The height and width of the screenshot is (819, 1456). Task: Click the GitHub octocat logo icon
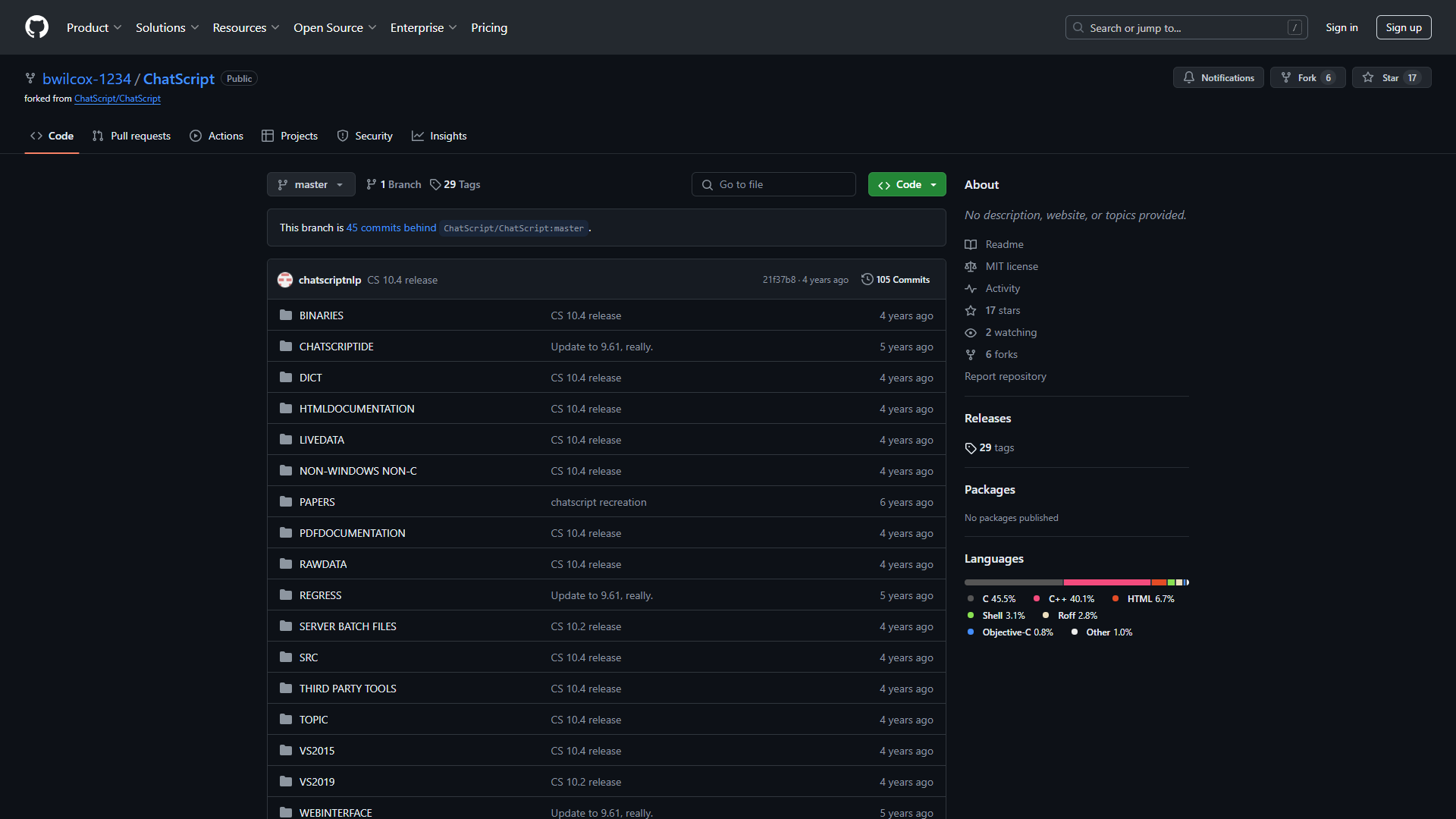(37, 27)
